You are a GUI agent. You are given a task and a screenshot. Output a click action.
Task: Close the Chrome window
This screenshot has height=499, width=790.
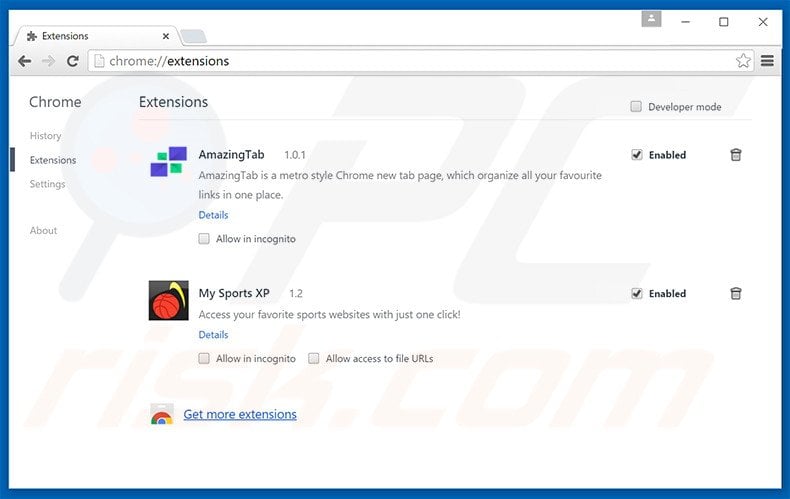click(x=763, y=22)
